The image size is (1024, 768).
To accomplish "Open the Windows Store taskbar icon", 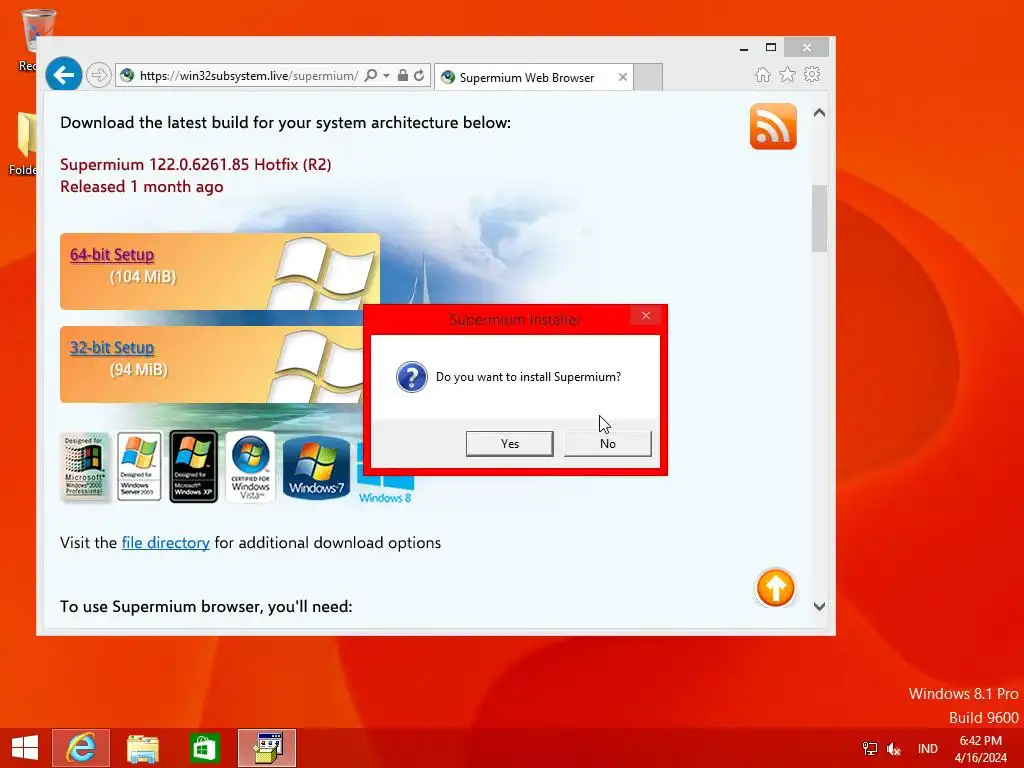I will (204, 748).
